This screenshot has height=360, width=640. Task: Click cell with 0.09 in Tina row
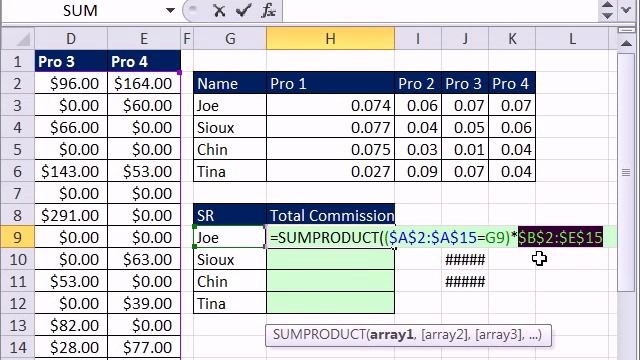(418, 171)
